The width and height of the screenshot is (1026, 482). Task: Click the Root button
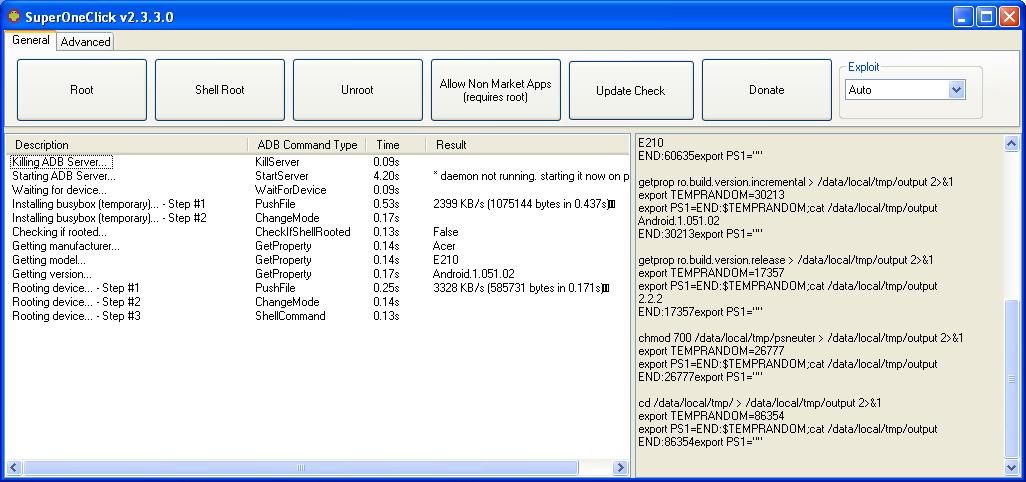(82, 90)
